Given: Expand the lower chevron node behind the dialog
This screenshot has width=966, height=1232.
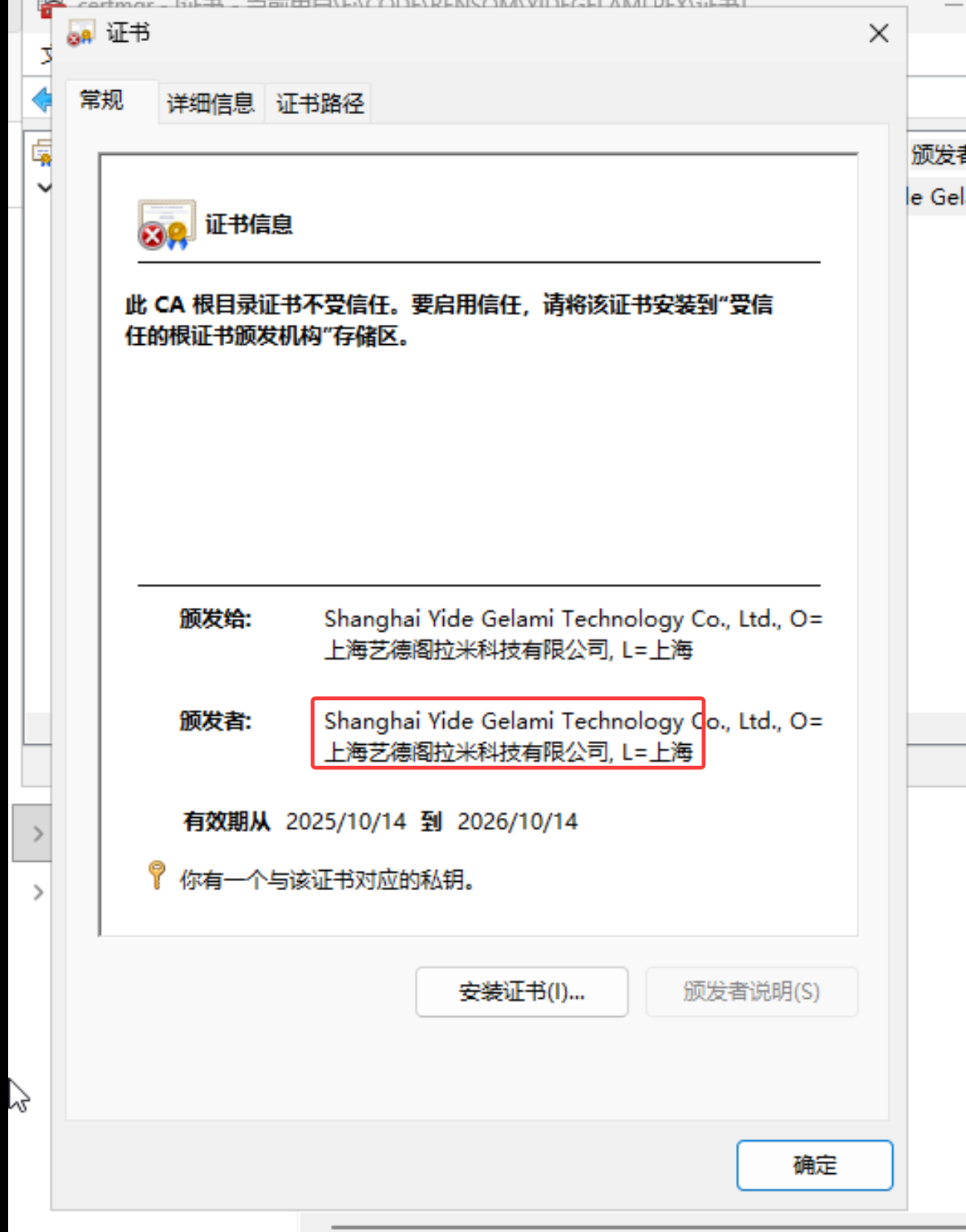Looking at the screenshot, I should [x=39, y=892].
